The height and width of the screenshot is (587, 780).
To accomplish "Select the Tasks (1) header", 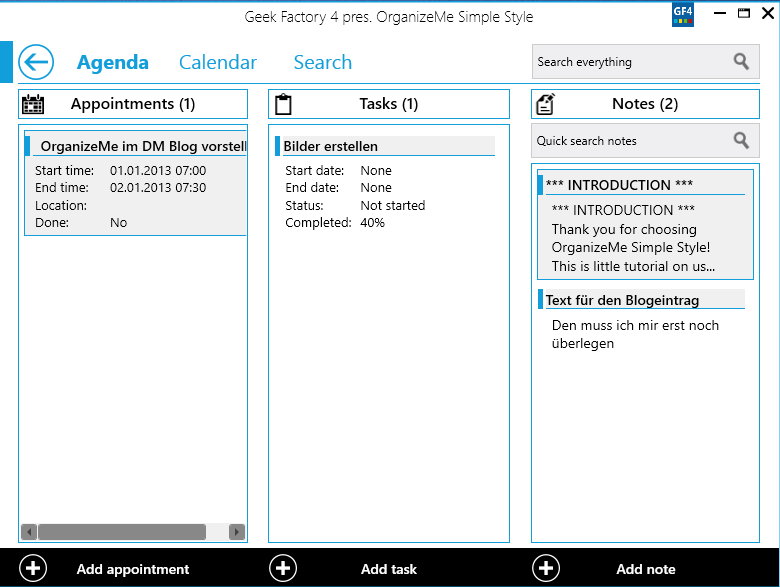I will [389, 104].
